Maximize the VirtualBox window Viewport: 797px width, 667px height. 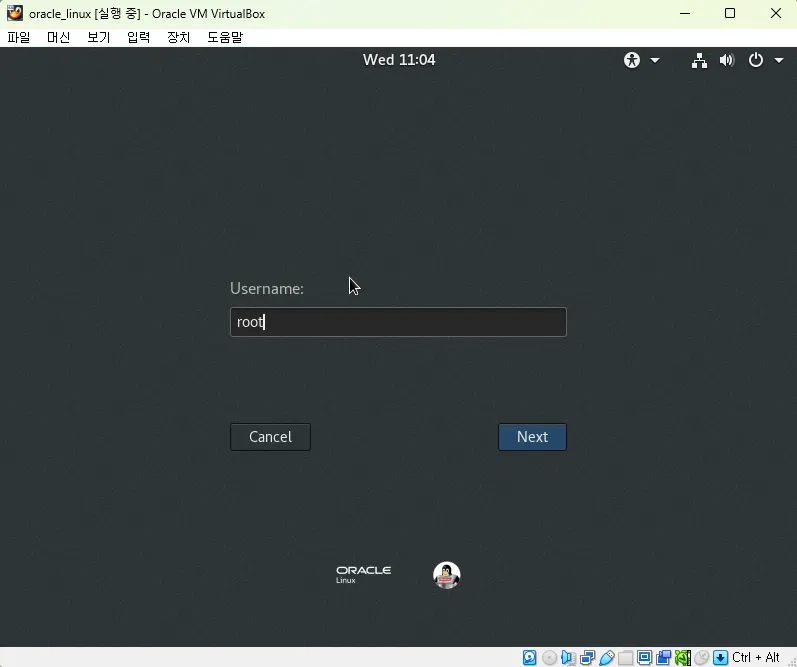click(x=730, y=14)
